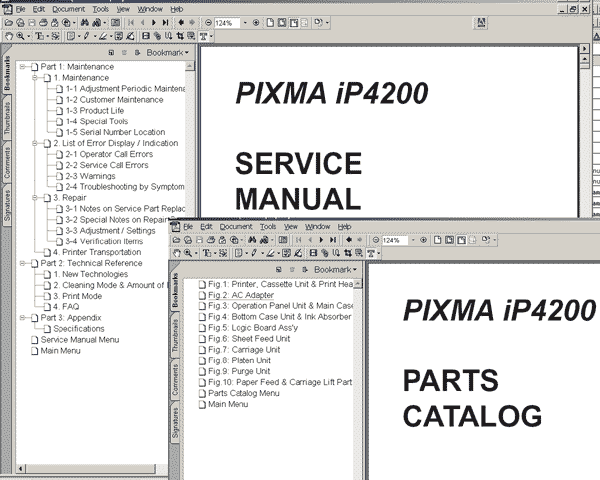Click Open icon in Service Manual window
The width and height of the screenshot is (600, 480).
point(8,23)
